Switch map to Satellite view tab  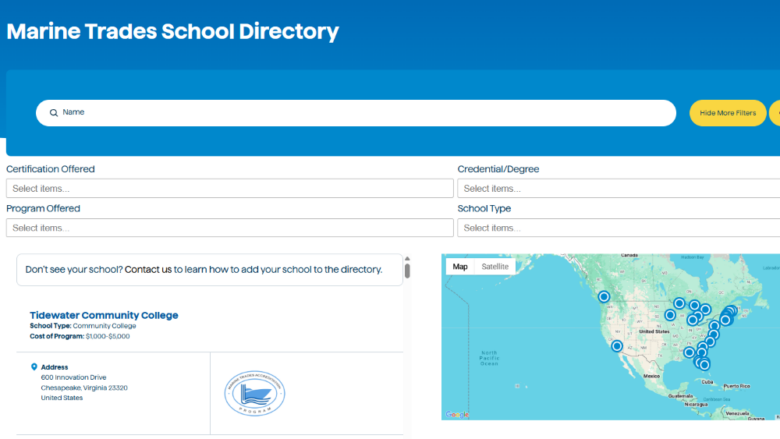[x=495, y=266]
